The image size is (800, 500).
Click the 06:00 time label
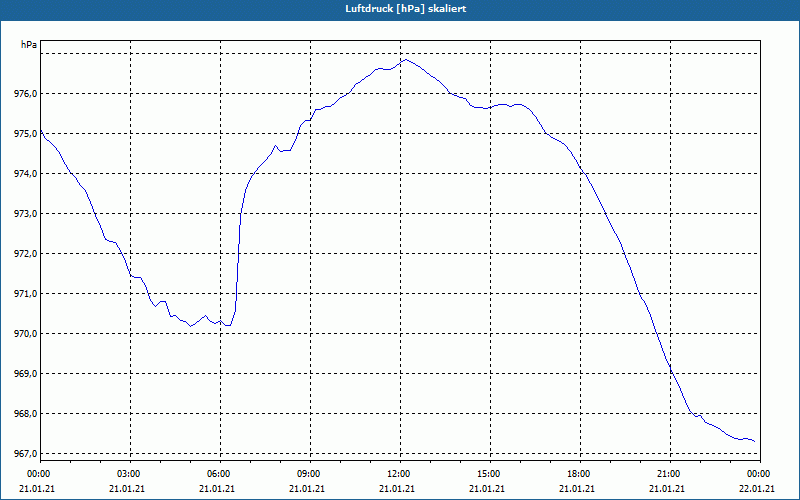220,474
